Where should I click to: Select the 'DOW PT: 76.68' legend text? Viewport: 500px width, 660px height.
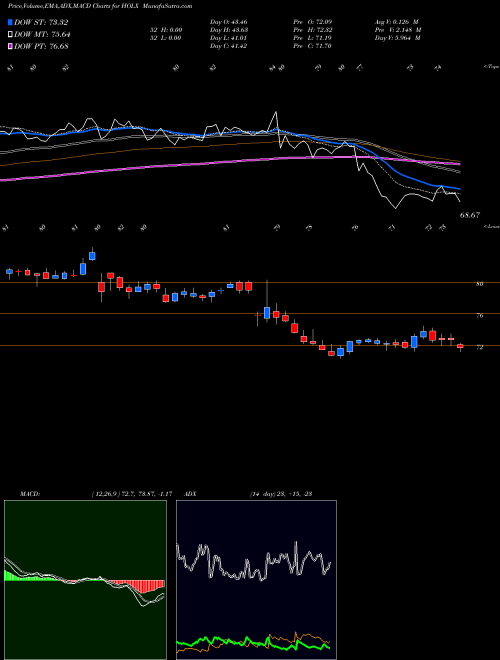tap(41, 46)
